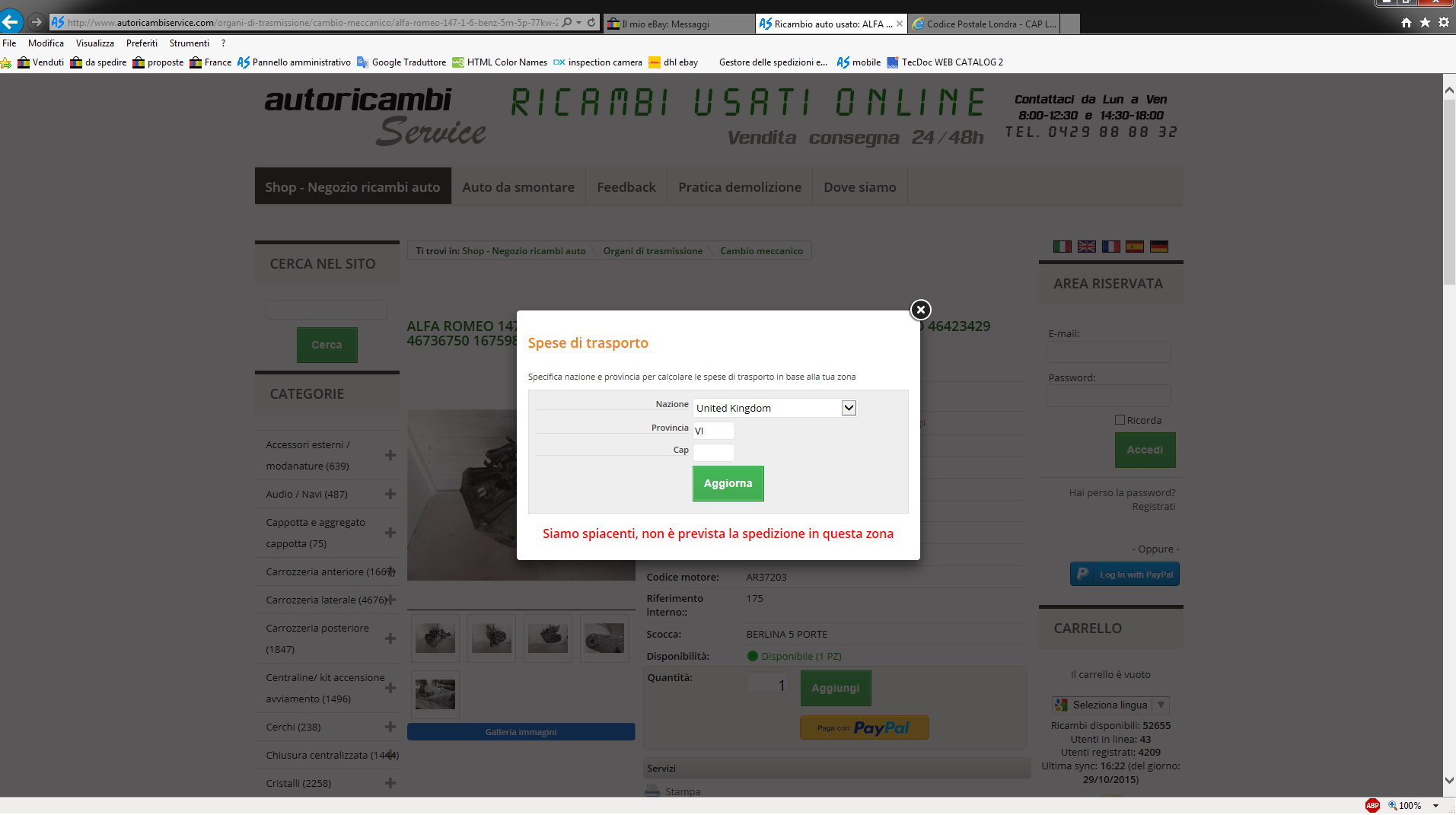Click into the Provincia field
The image size is (1456, 815).
pos(714,431)
